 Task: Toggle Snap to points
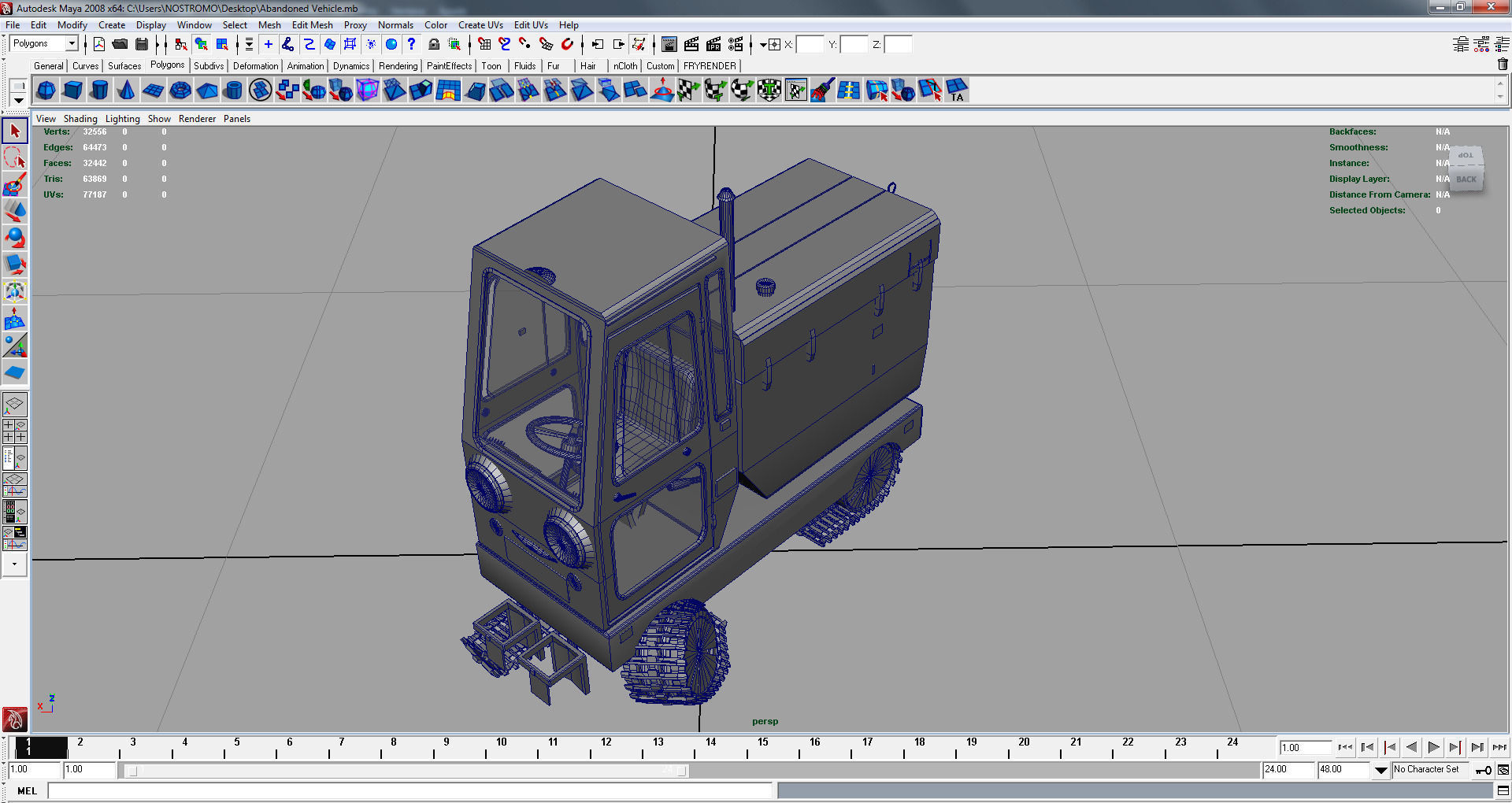click(x=525, y=44)
